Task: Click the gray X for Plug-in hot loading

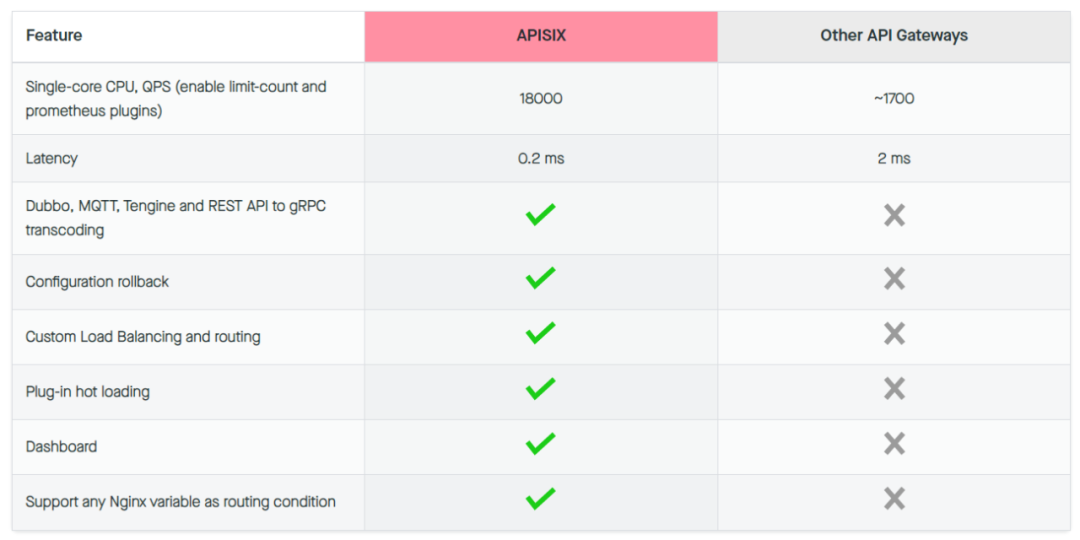Action: click(894, 389)
